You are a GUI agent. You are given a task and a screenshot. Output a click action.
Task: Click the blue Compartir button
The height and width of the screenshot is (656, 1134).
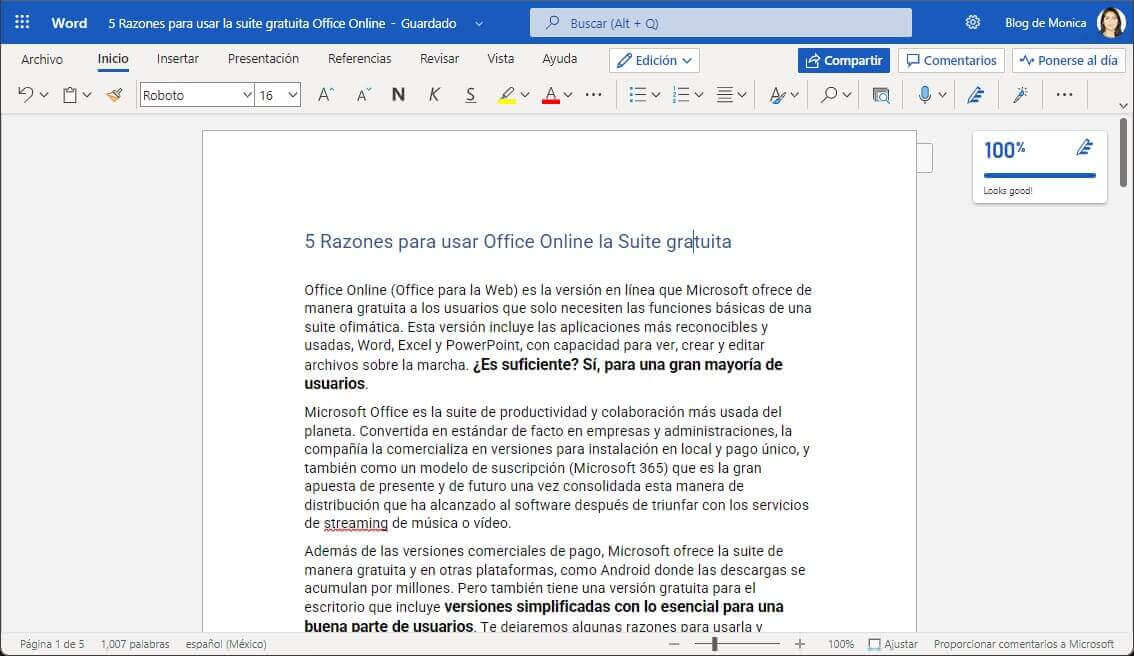click(x=843, y=60)
